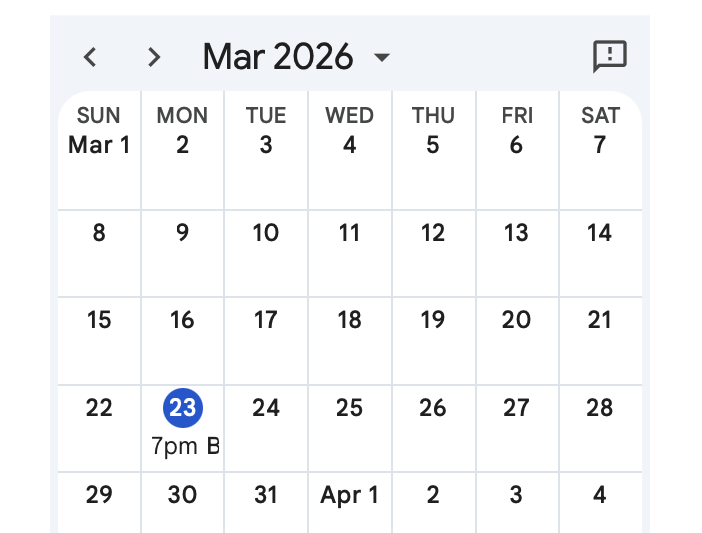The image size is (702, 533).
Task: Pick Monday March 16
Action: click(x=182, y=320)
